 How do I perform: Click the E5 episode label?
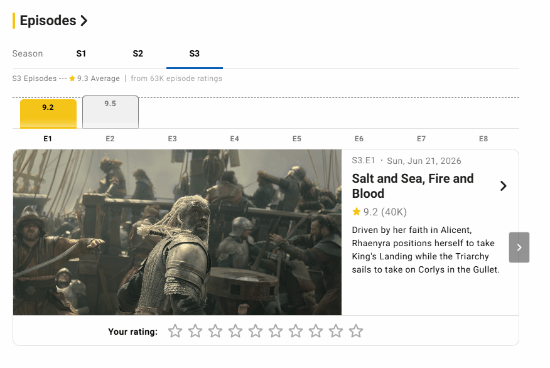297,139
